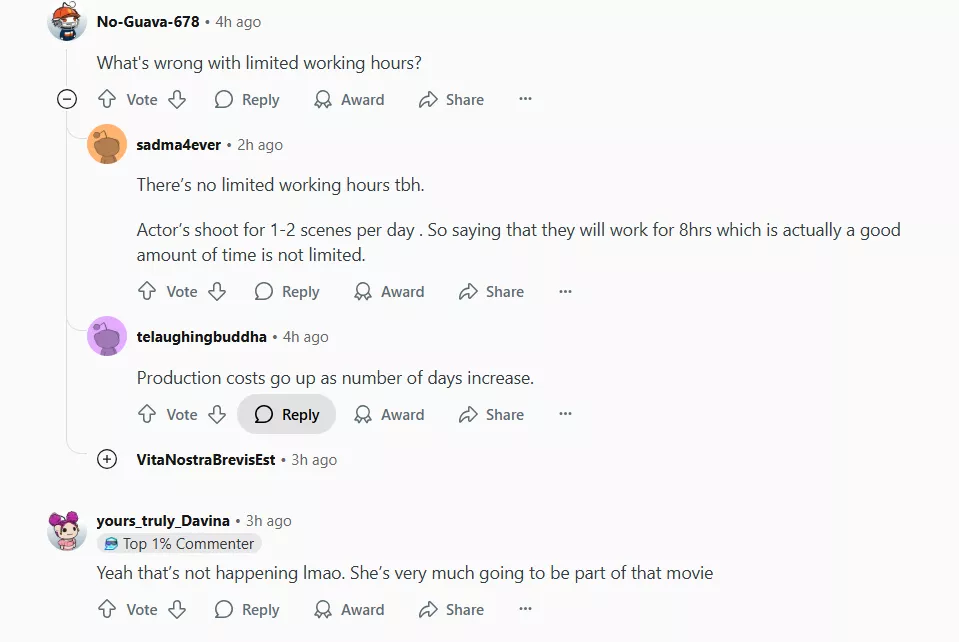Open sadma4ever's user profile link
Viewport: 959px width, 642px height.
[x=178, y=145]
